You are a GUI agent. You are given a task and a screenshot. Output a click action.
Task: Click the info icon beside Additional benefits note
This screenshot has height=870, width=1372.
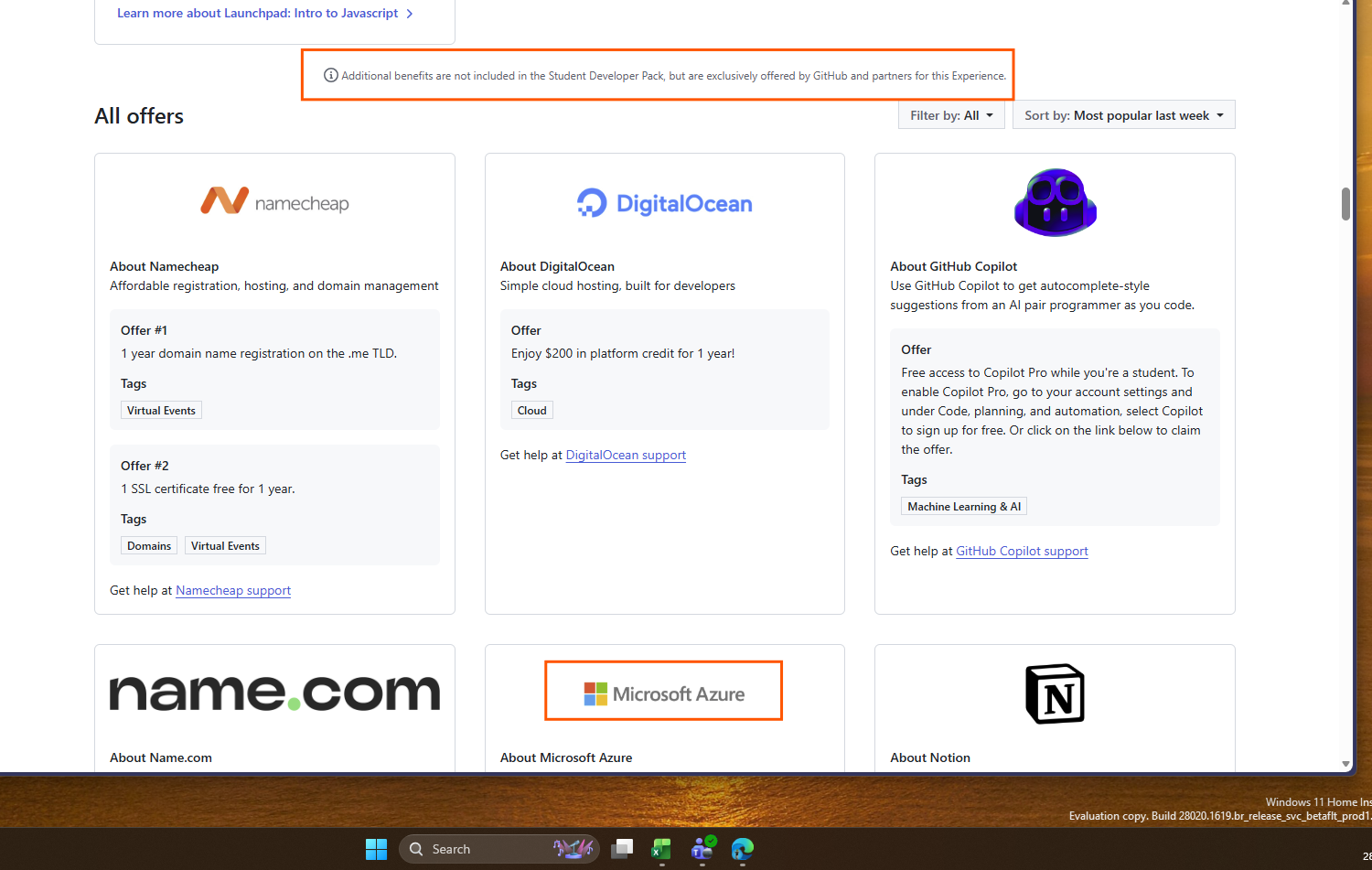pyautogui.click(x=331, y=75)
